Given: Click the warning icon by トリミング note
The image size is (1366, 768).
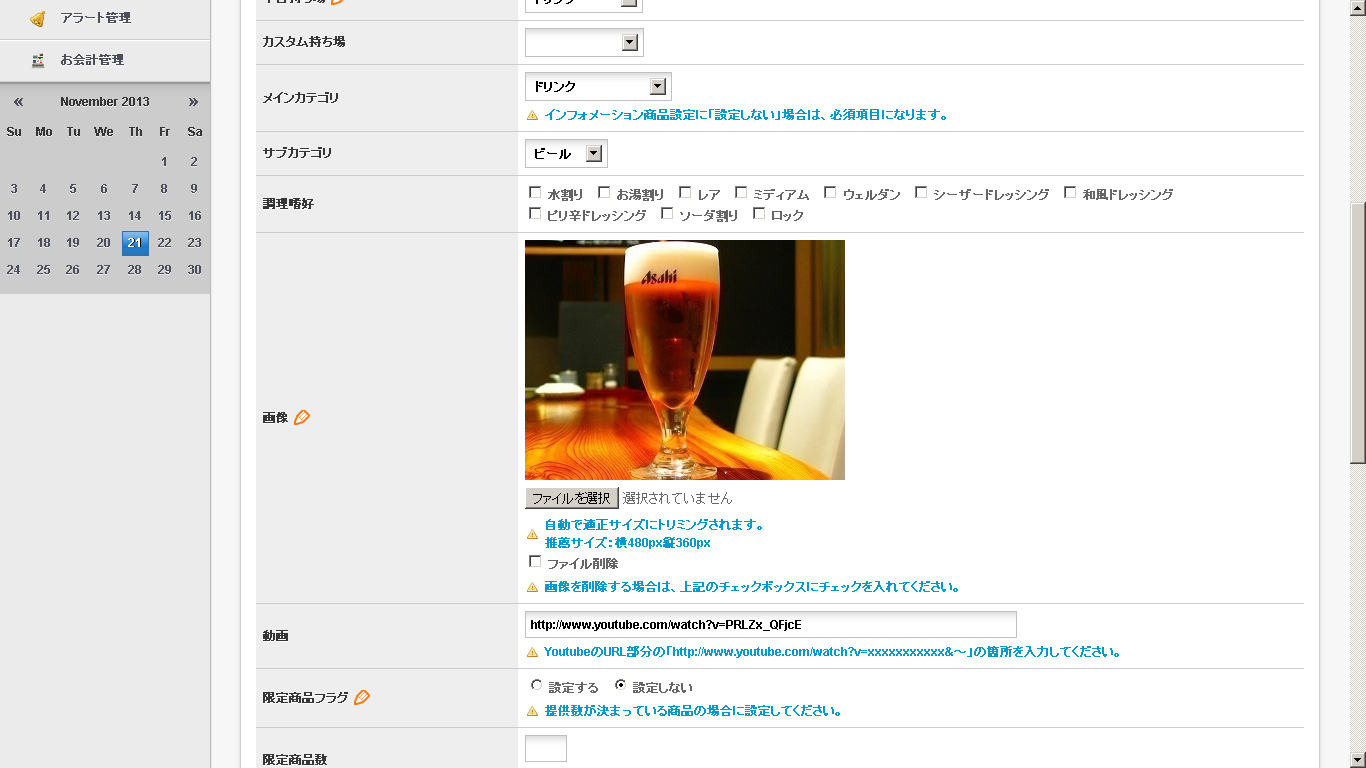Looking at the screenshot, I should coord(532,534).
